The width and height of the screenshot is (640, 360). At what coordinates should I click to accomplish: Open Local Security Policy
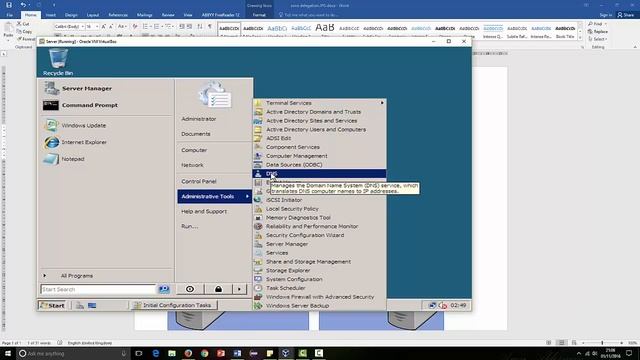[319, 209]
